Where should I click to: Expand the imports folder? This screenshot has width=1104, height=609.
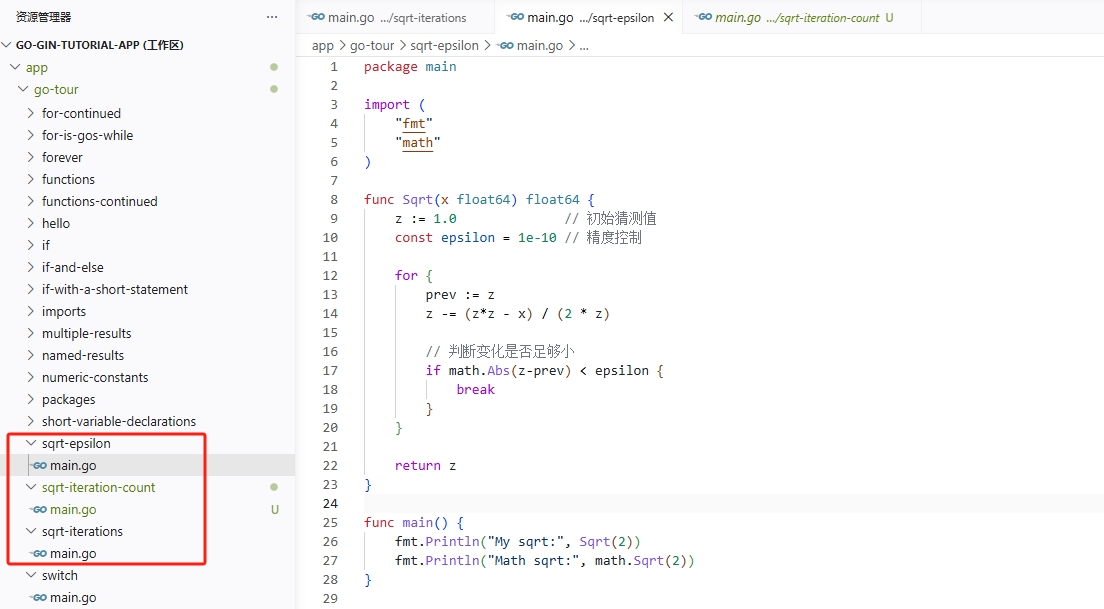click(x=30, y=311)
